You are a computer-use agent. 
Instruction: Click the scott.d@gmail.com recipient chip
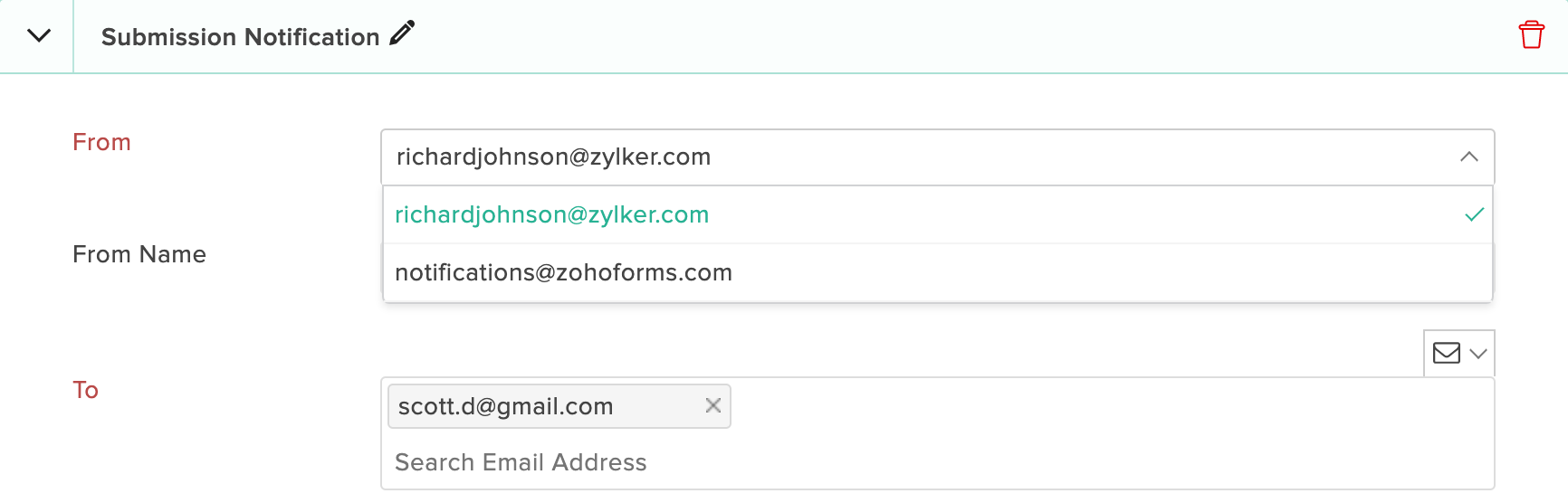coord(506,406)
